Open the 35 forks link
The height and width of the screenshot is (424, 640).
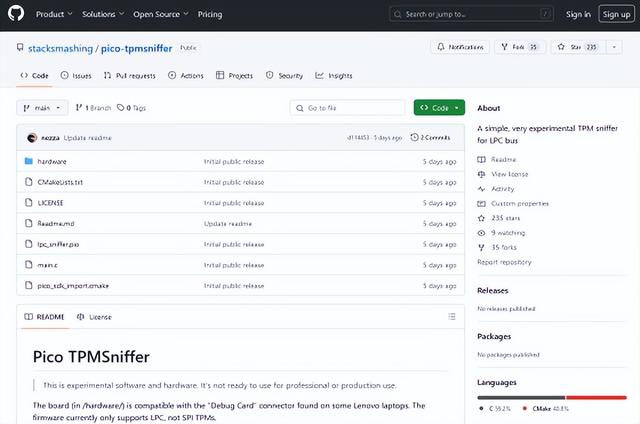coord(497,248)
